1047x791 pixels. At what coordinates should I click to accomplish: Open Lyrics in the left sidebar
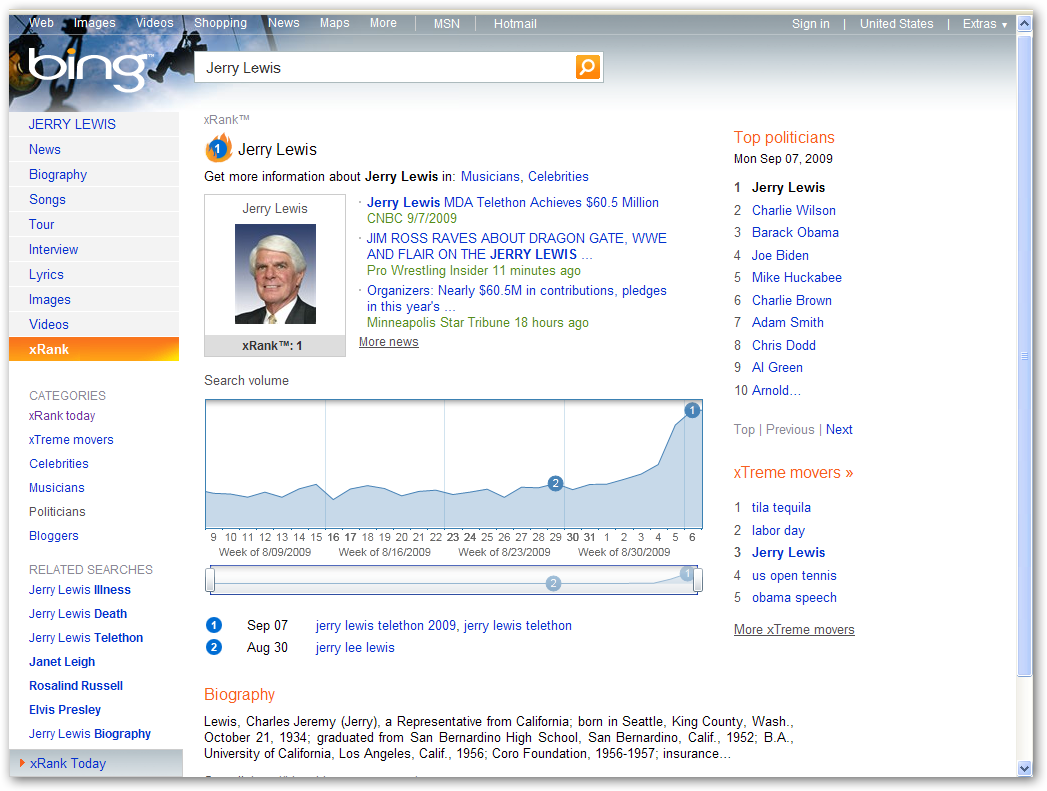(94, 274)
